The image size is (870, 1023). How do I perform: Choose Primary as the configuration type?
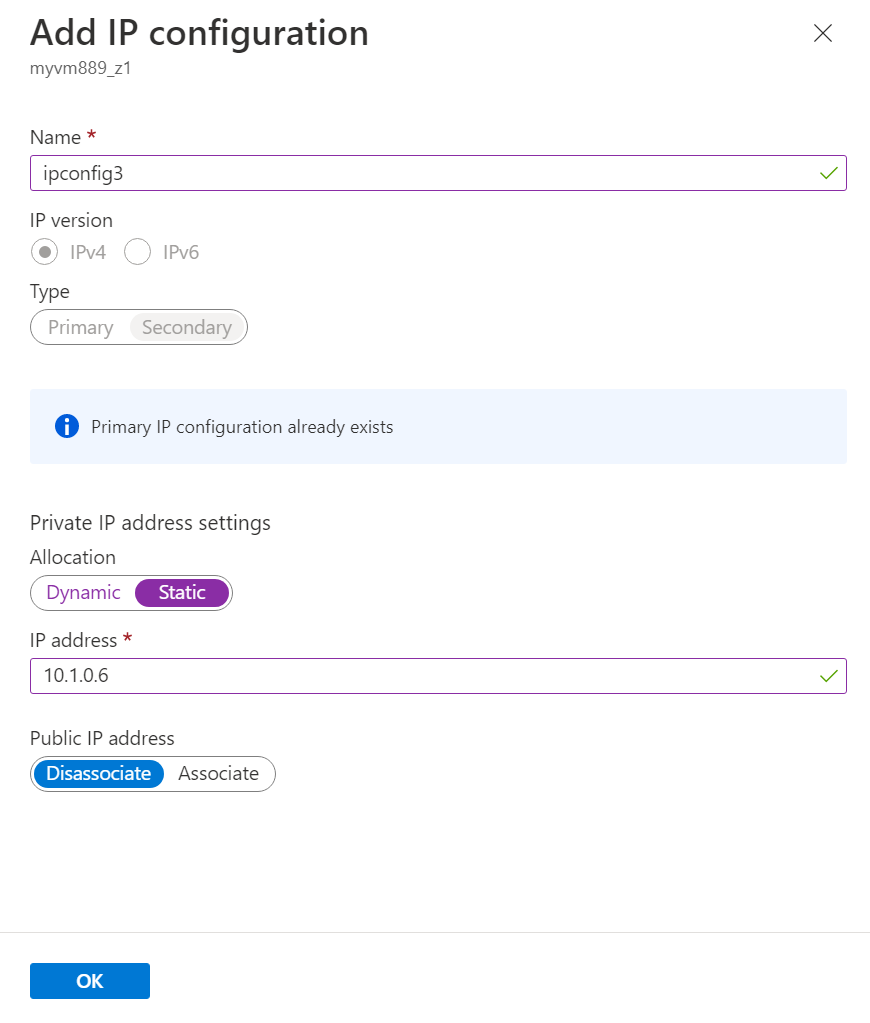point(80,327)
